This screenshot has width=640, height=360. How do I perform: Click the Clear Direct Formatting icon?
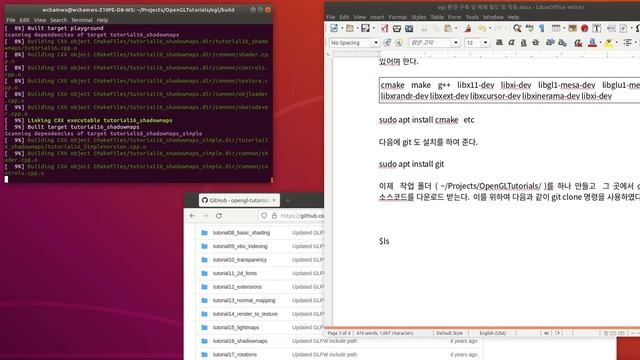578,42
